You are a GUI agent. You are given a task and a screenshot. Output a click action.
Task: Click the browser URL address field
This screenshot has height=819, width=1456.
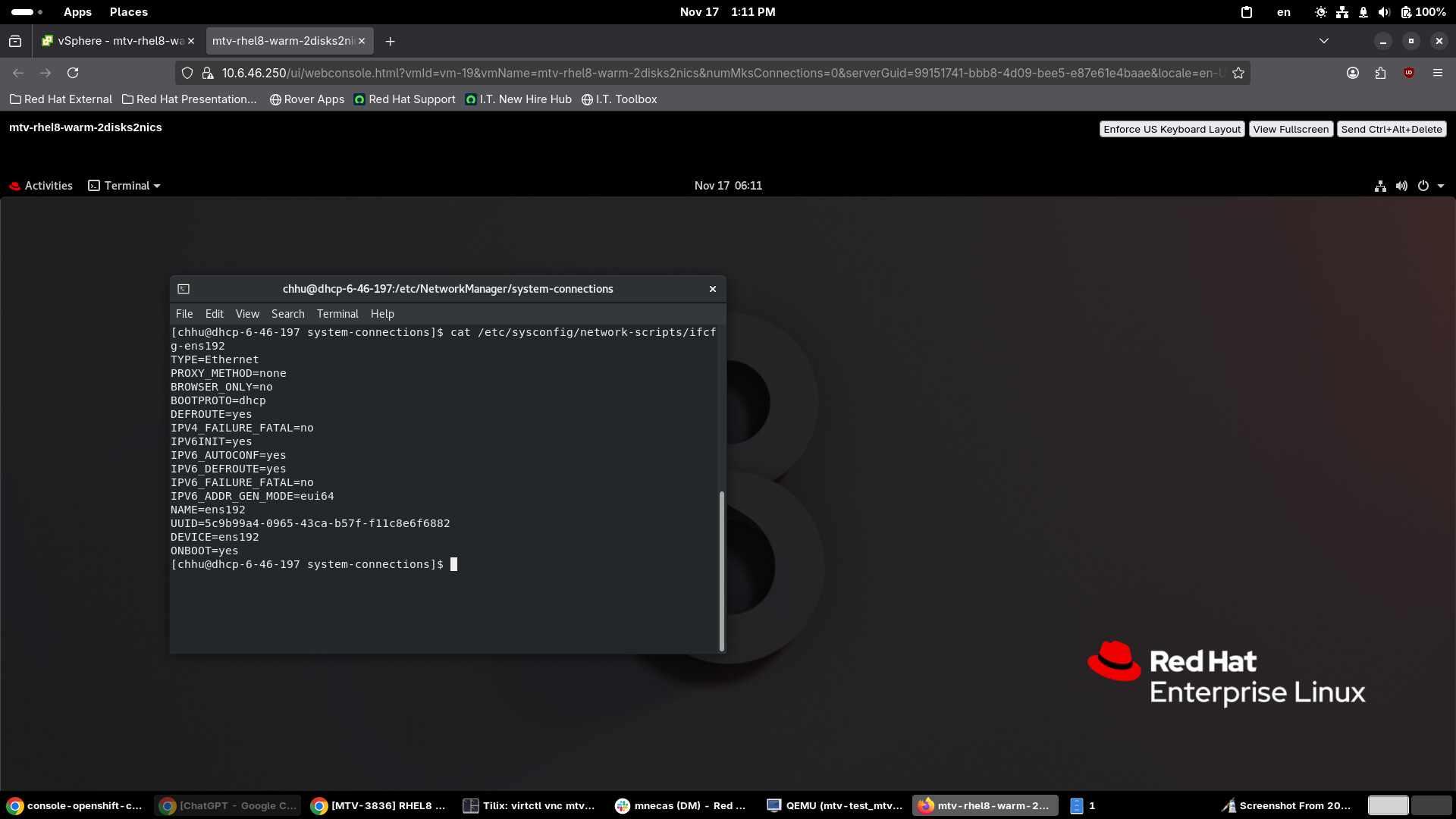click(x=720, y=73)
